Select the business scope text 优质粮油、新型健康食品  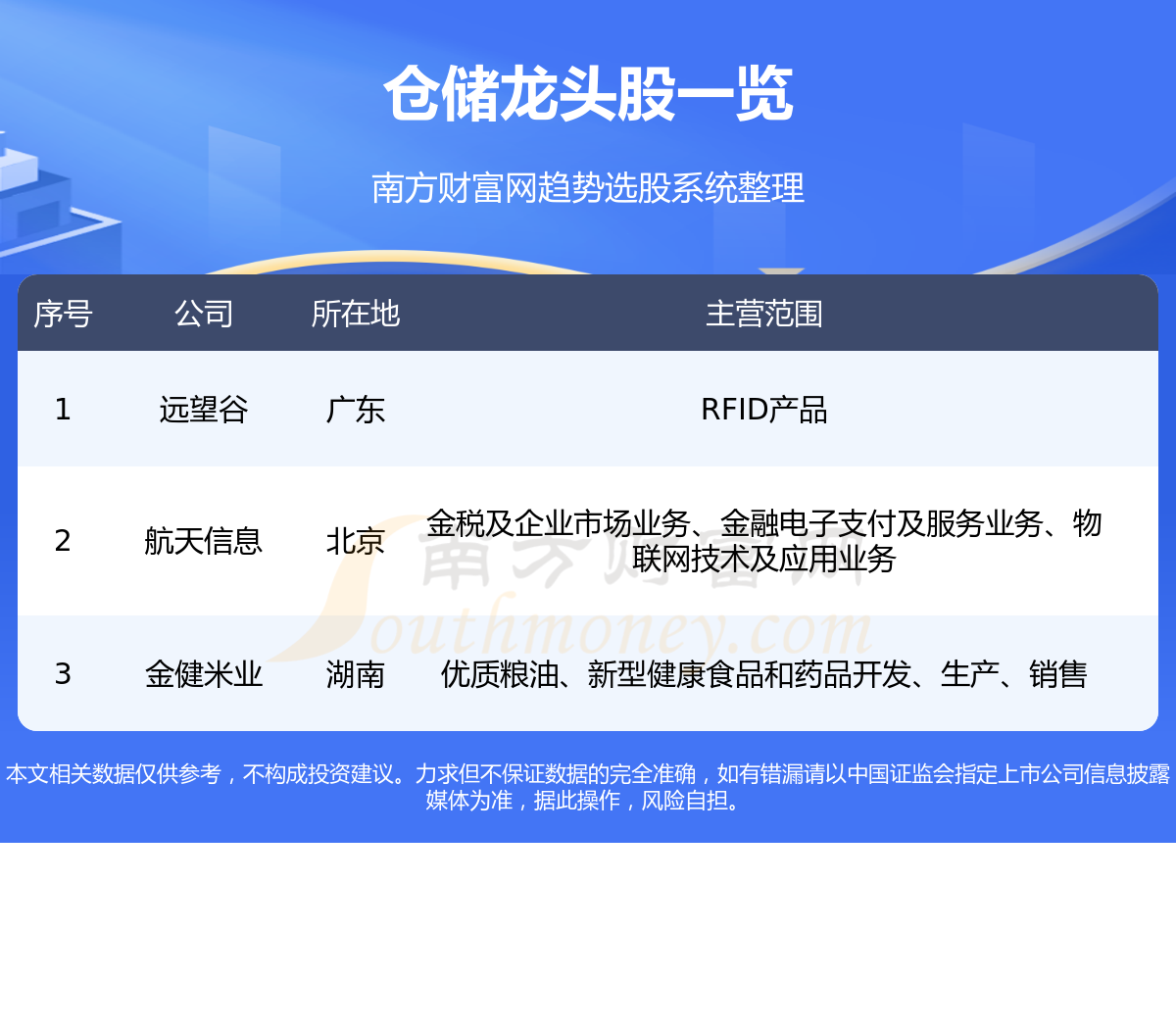click(x=603, y=674)
